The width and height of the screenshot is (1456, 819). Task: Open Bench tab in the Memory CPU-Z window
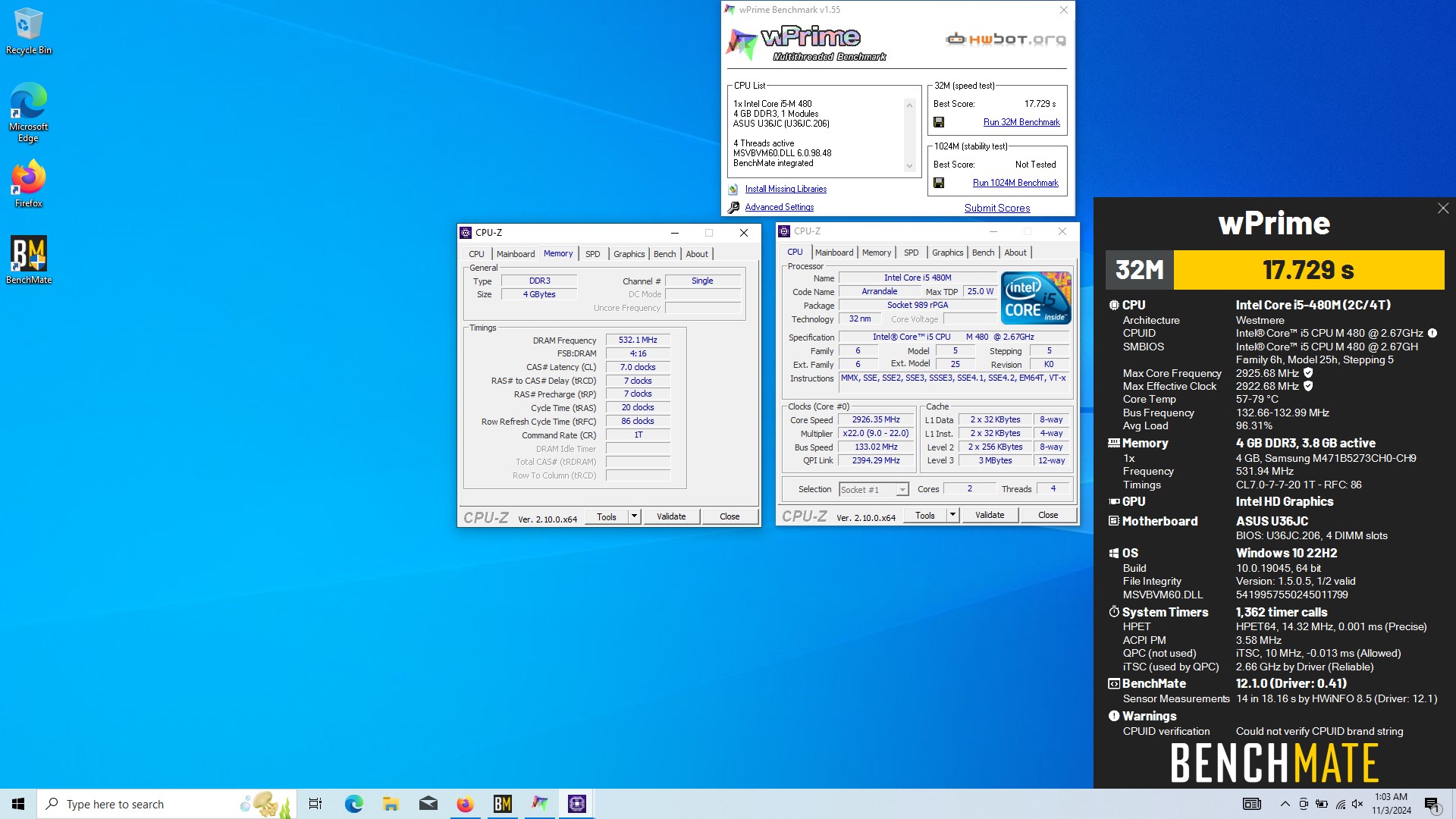(x=664, y=254)
